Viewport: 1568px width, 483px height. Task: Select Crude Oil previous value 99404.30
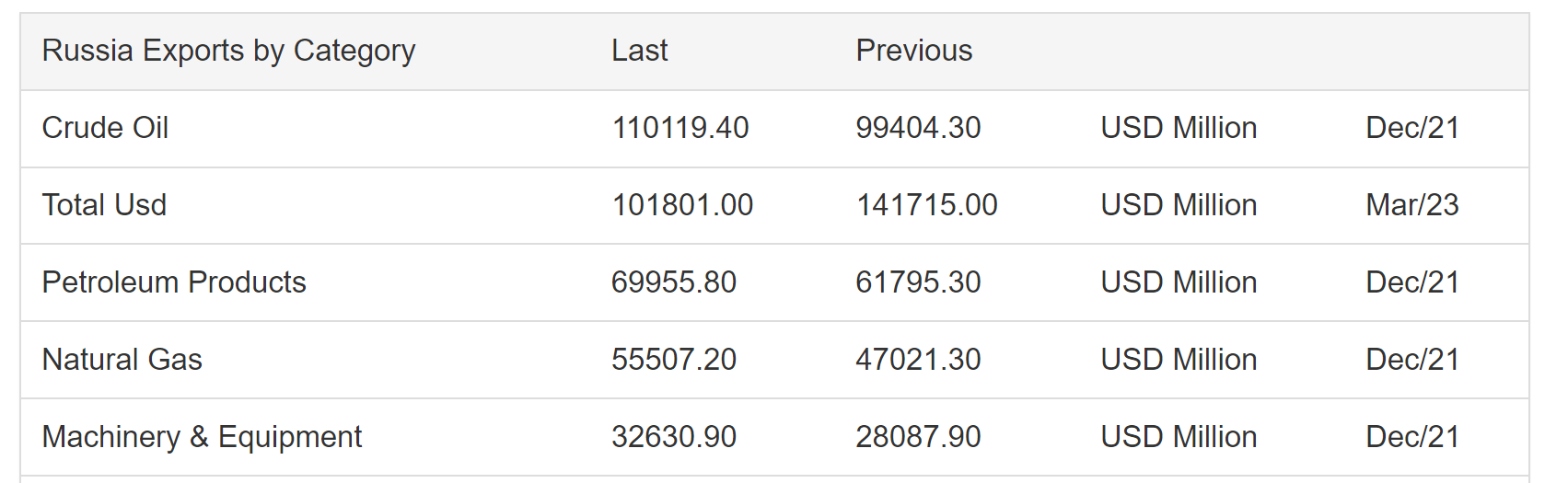(918, 128)
